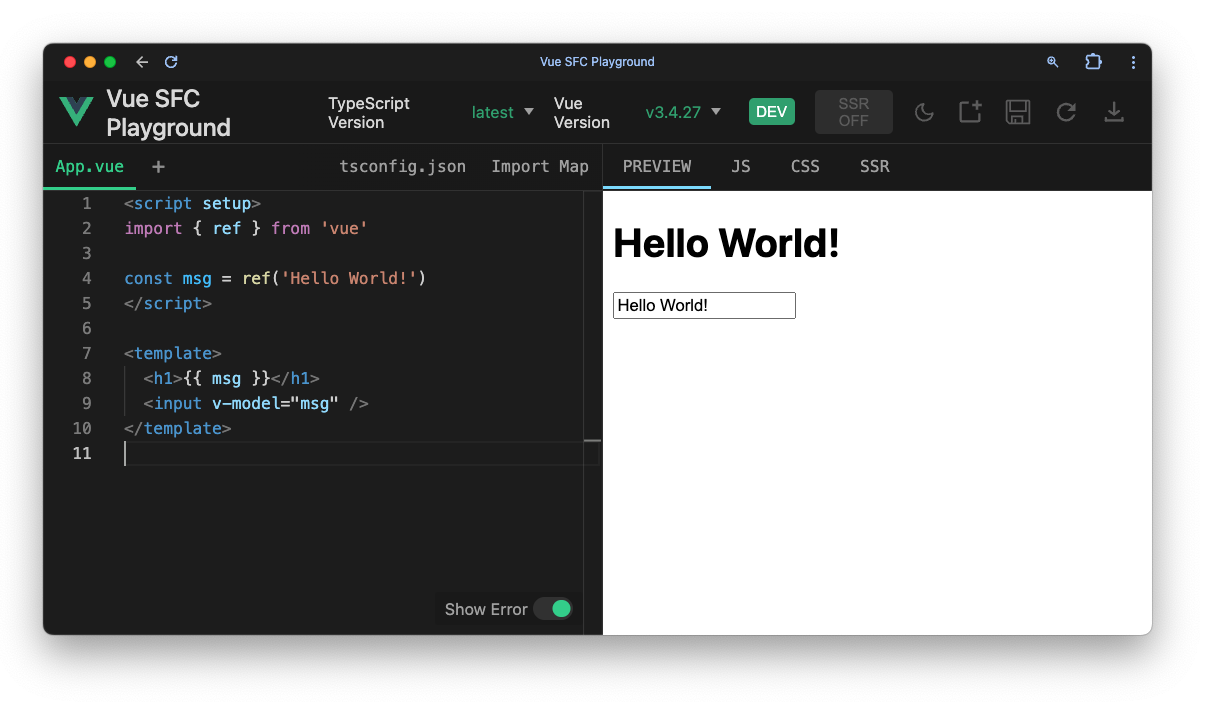
Task: Select the App.vue file tab
Action: tap(89, 167)
